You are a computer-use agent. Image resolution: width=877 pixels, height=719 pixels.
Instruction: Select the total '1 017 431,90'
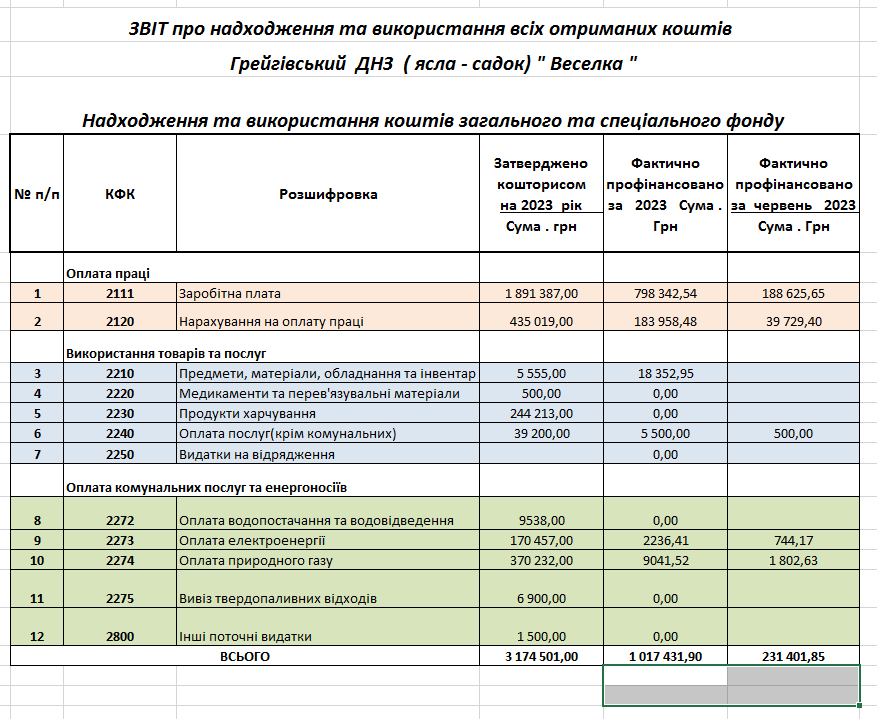coord(666,656)
